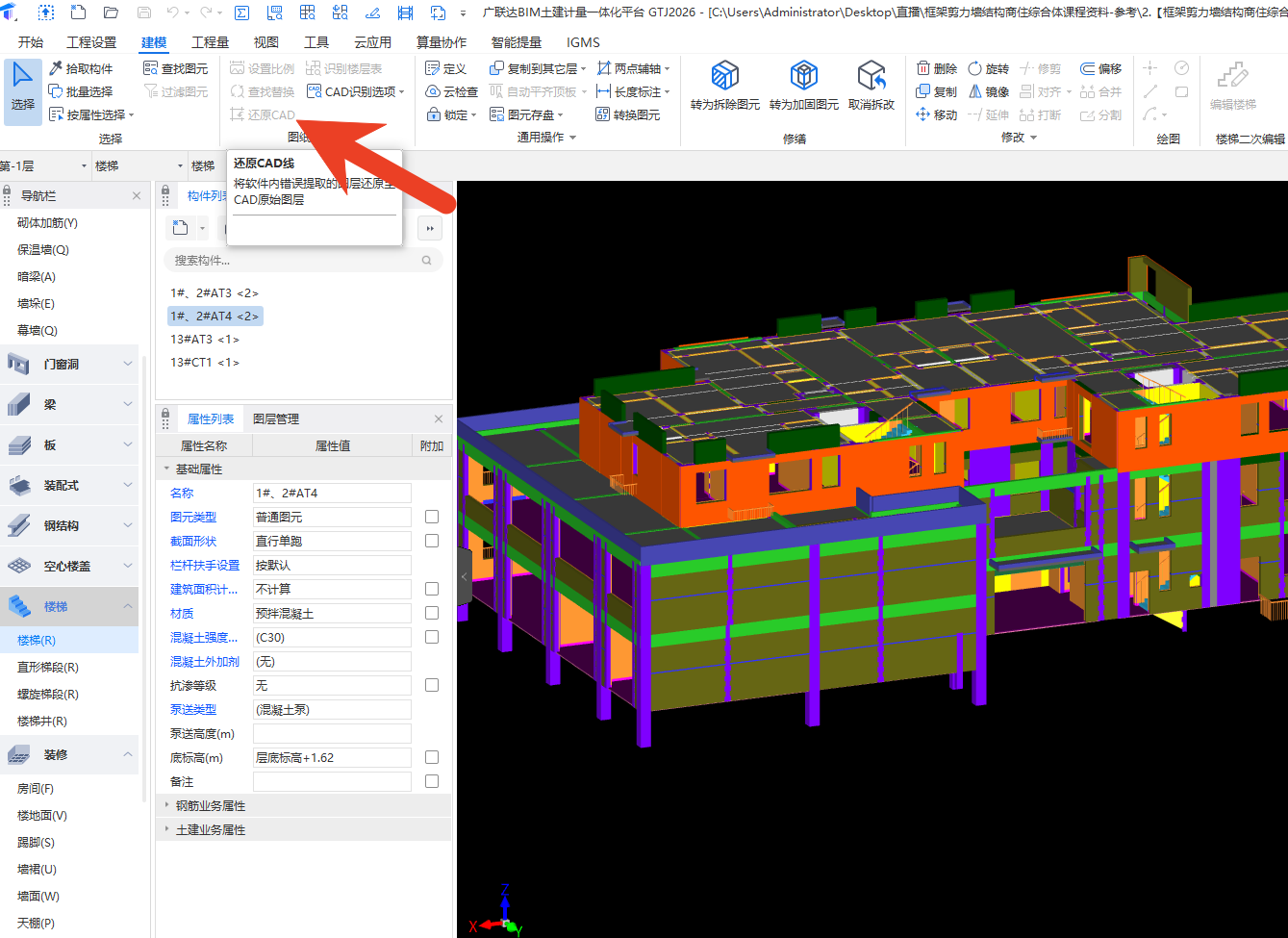Click 删除 delete tool
Viewport: 1288px width, 938px height.
coord(936,68)
